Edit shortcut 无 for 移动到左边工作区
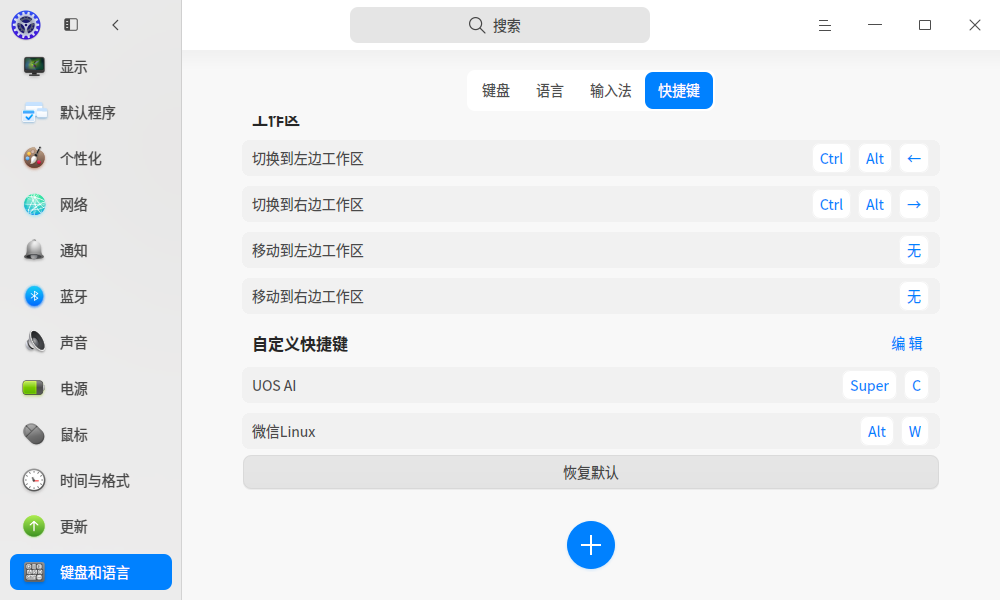This screenshot has height=600, width=1000. click(x=914, y=251)
